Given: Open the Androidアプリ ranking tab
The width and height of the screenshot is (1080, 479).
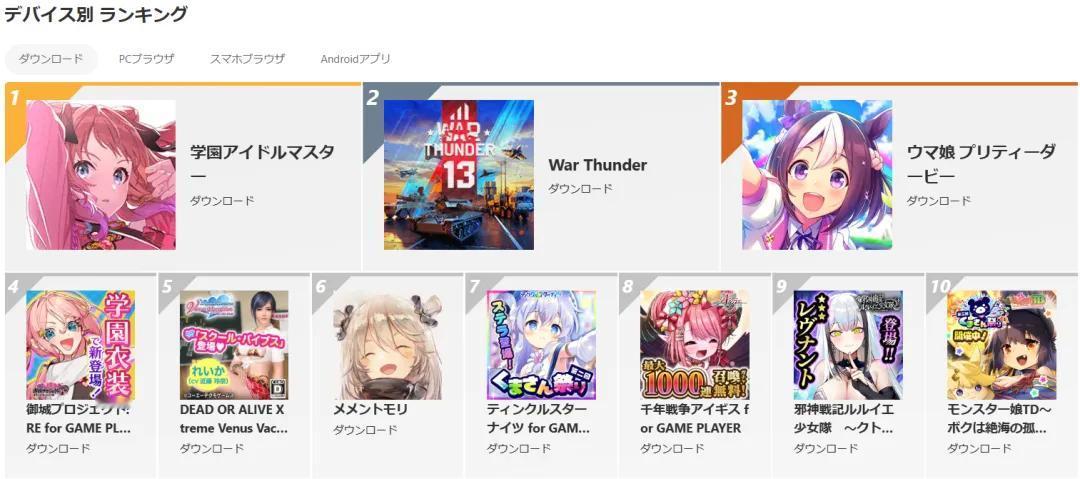Looking at the screenshot, I should pos(355,59).
